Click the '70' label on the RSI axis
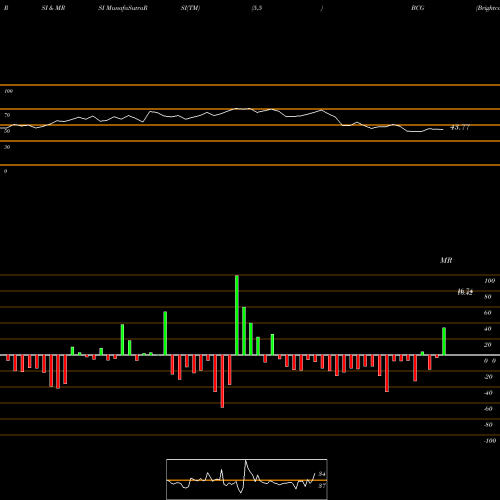The width and height of the screenshot is (500, 500). (7, 115)
